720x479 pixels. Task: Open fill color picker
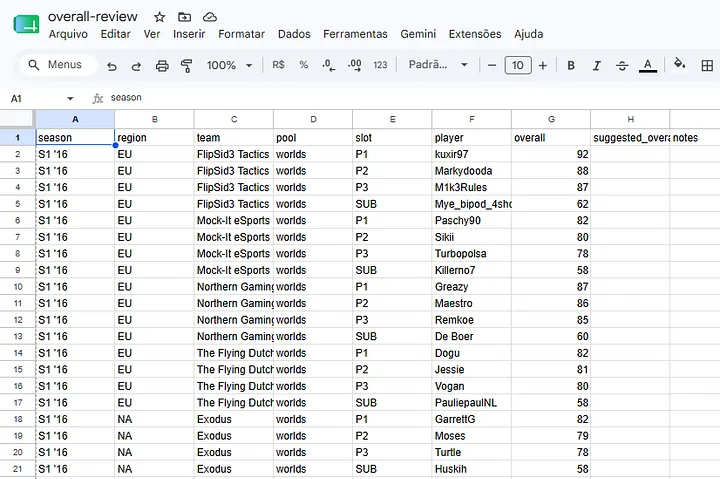click(679, 64)
